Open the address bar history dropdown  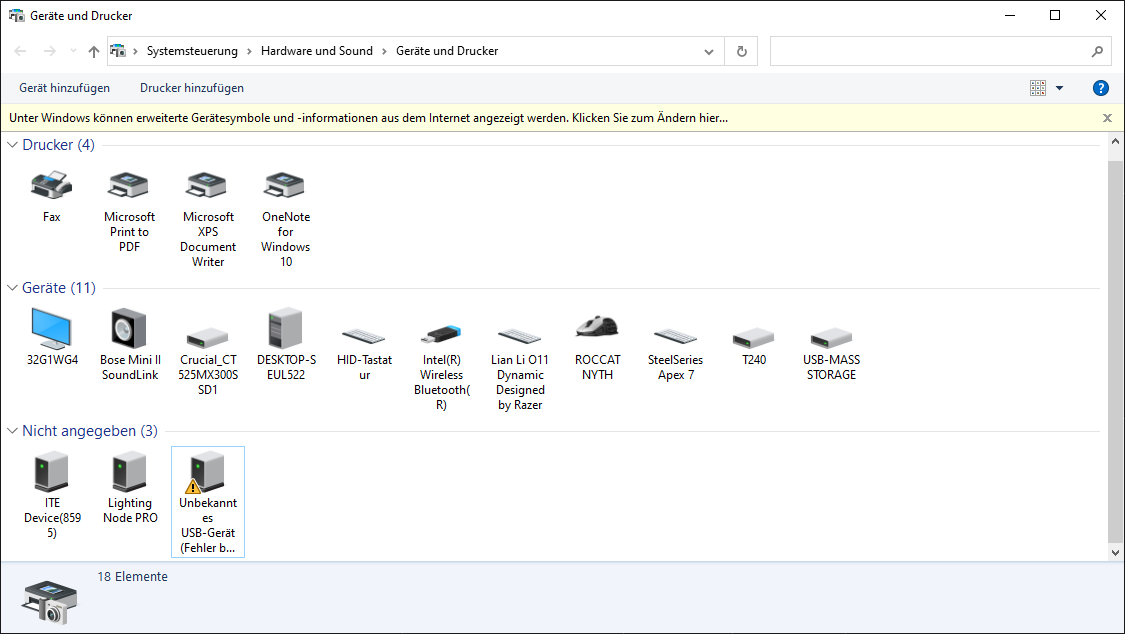click(x=709, y=52)
